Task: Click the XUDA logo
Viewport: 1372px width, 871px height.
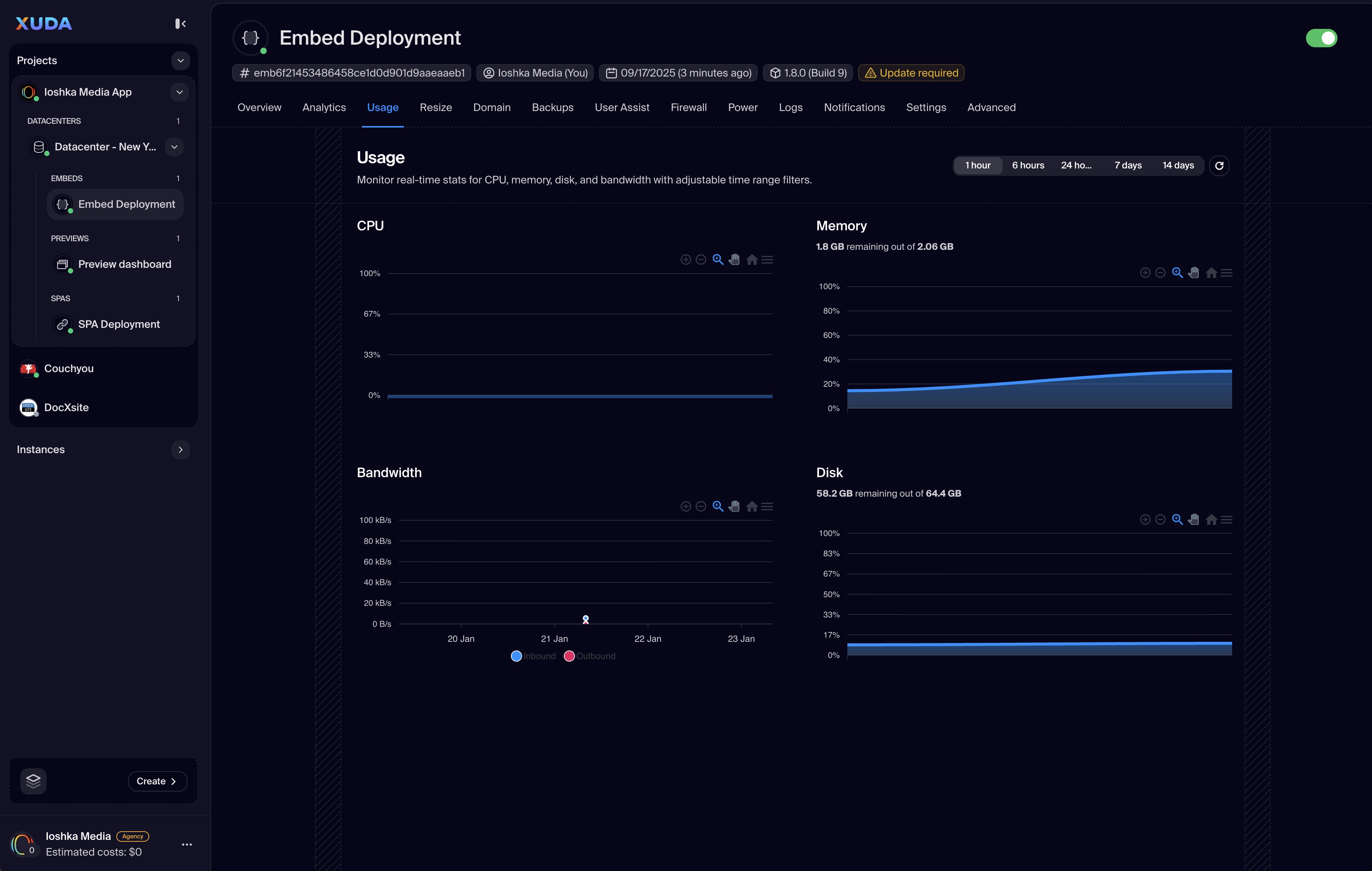Action: click(x=44, y=23)
